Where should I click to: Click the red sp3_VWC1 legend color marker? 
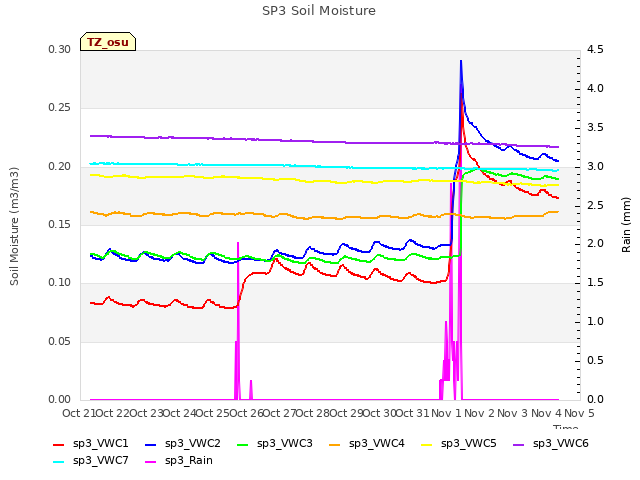(59, 445)
